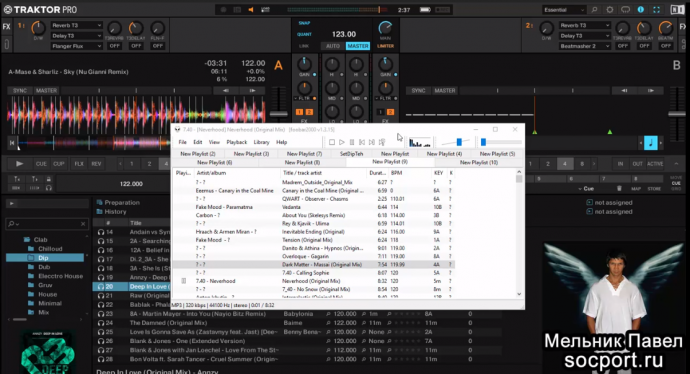Click the foobar2000 Pause icon
Image resolution: width=690 pixels, height=374 pixels.
pyautogui.click(x=352, y=142)
